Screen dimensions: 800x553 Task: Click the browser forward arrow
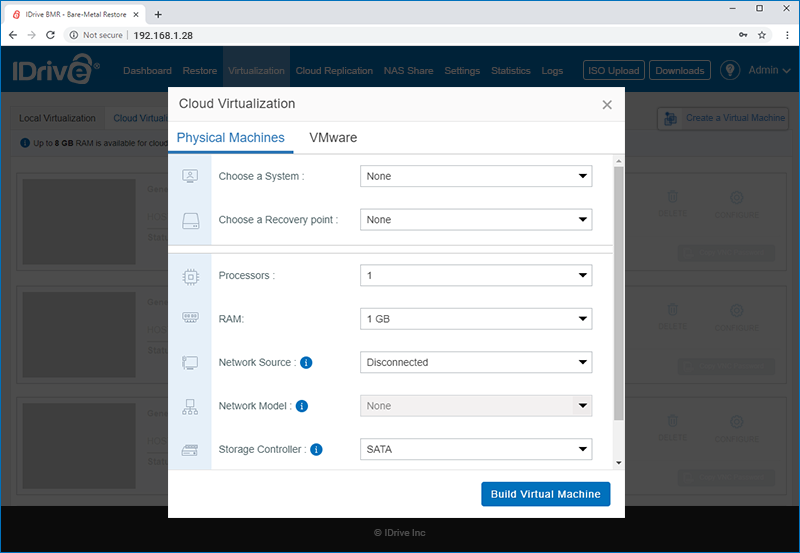click(x=32, y=35)
